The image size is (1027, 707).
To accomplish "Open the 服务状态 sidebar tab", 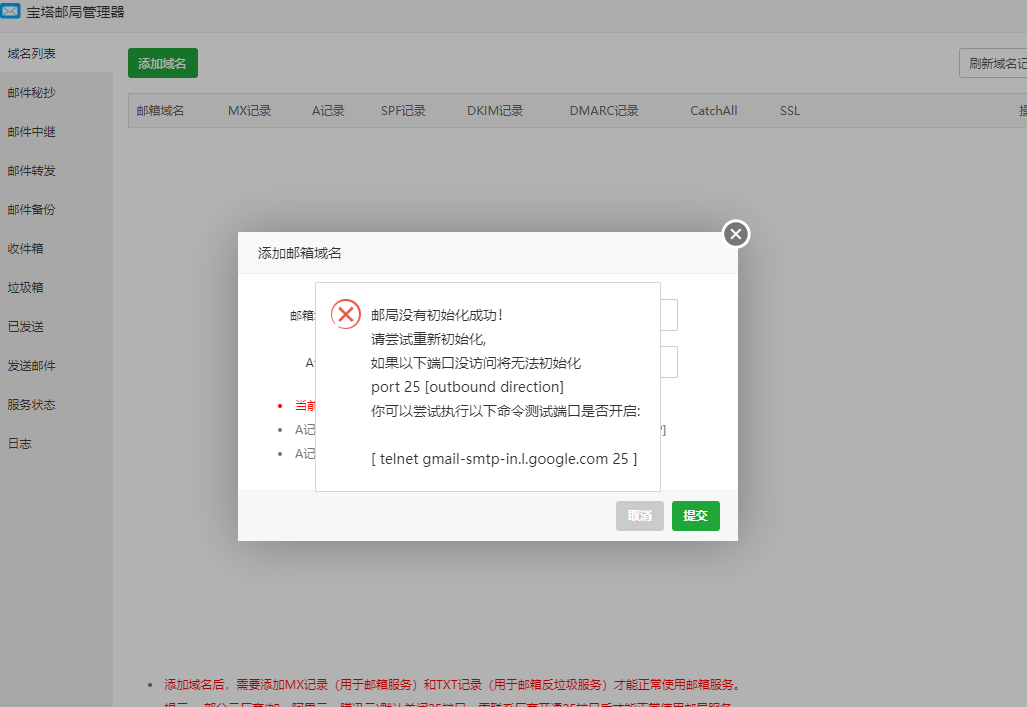I will (x=56, y=404).
